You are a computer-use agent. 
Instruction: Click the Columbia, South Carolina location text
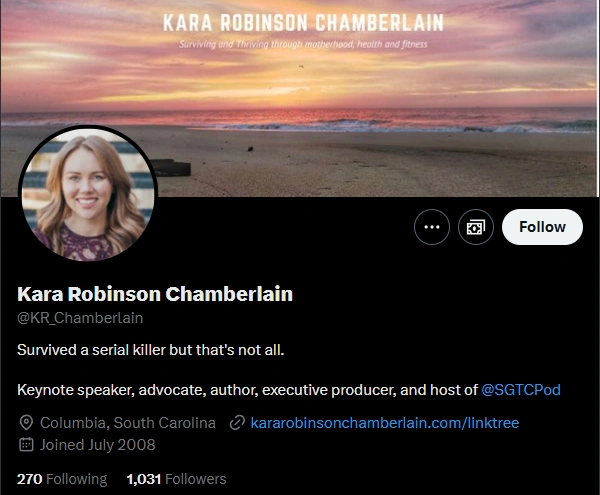click(128, 423)
